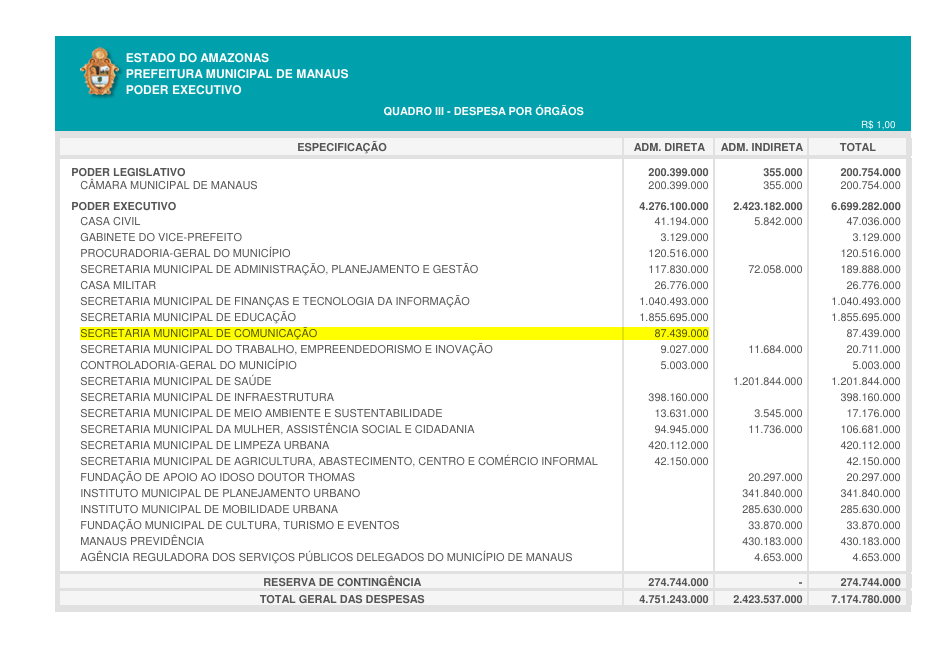Screen dimensions: 946x659
Task: Click the Manaus Previdência row label
Action: tap(142, 541)
